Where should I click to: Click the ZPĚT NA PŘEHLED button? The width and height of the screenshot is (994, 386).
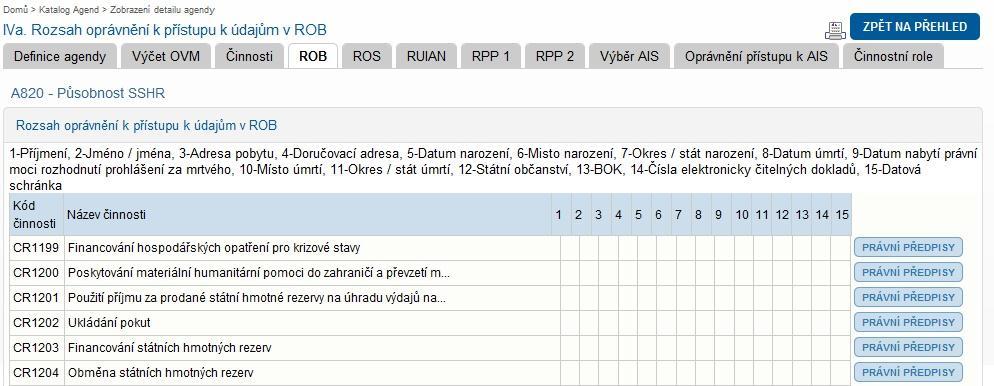click(x=915, y=27)
